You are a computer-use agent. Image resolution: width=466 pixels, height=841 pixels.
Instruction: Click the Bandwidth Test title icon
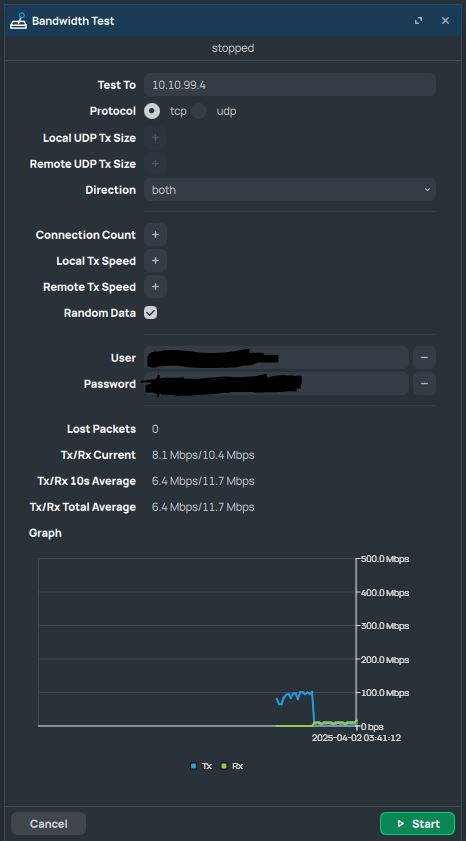click(18, 21)
